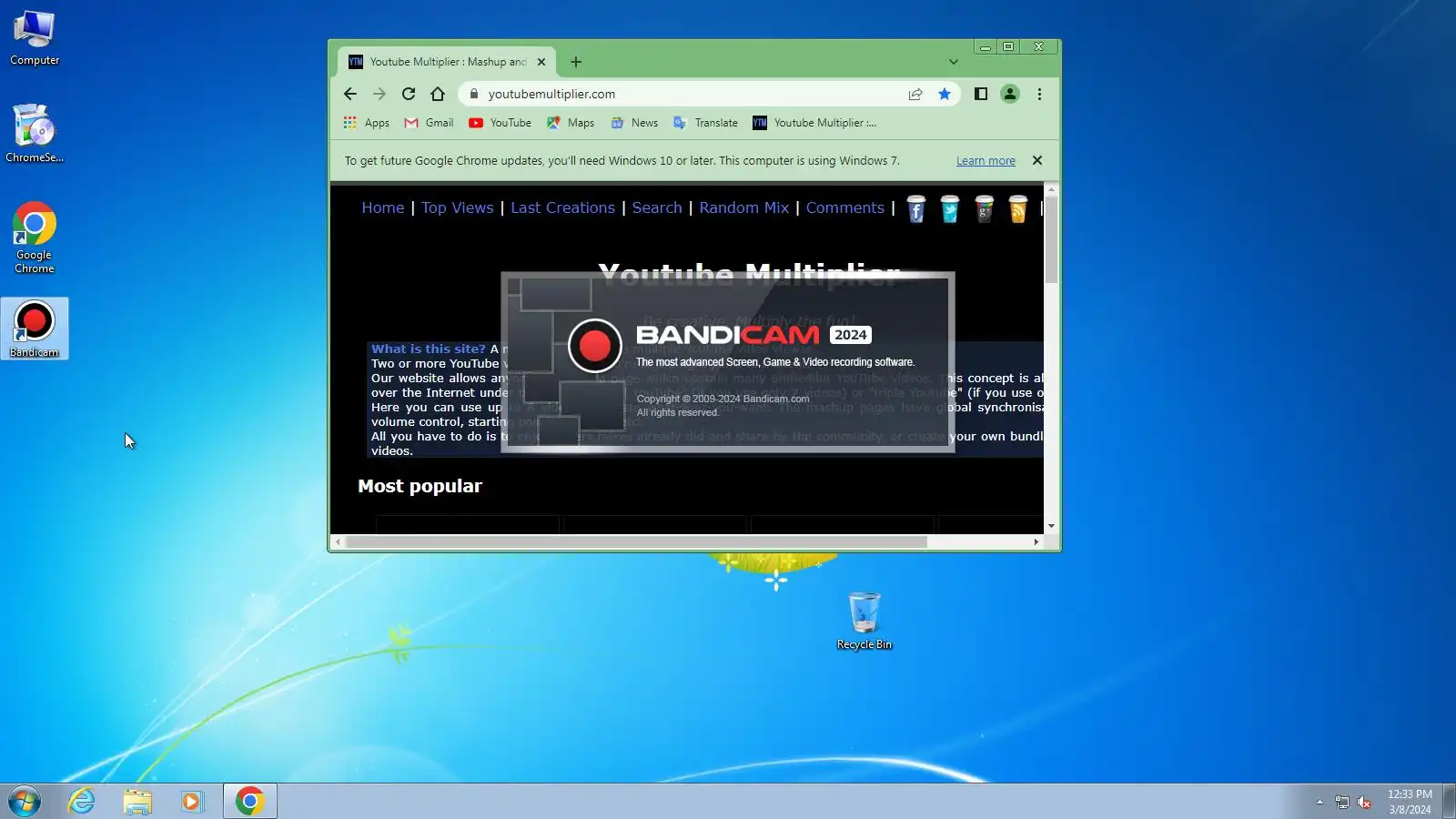Click the Most popular heading text

coord(420,486)
